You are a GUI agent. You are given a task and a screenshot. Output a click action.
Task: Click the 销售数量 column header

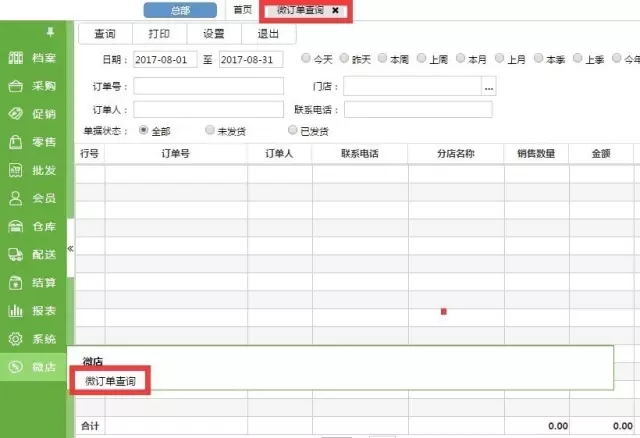536,153
